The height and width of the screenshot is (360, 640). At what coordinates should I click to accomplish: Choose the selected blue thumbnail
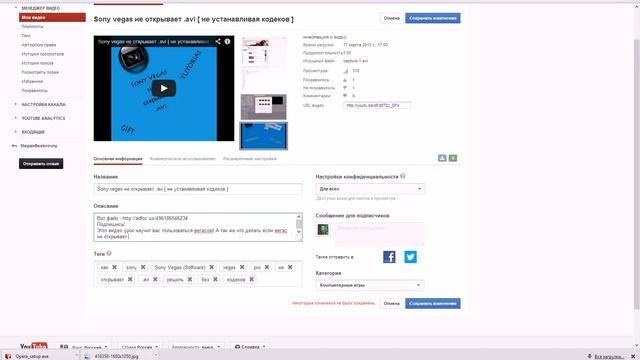(263, 136)
